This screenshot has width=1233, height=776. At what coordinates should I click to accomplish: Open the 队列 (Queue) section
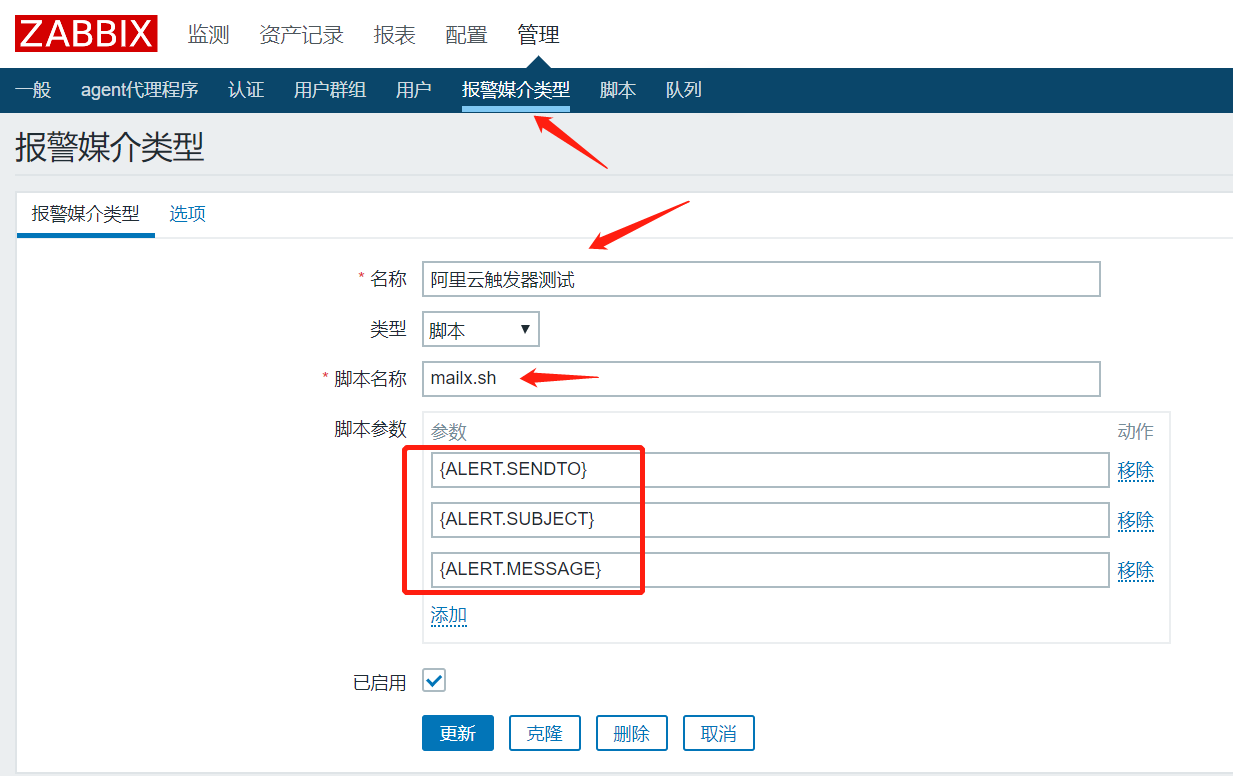click(x=683, y=89)
